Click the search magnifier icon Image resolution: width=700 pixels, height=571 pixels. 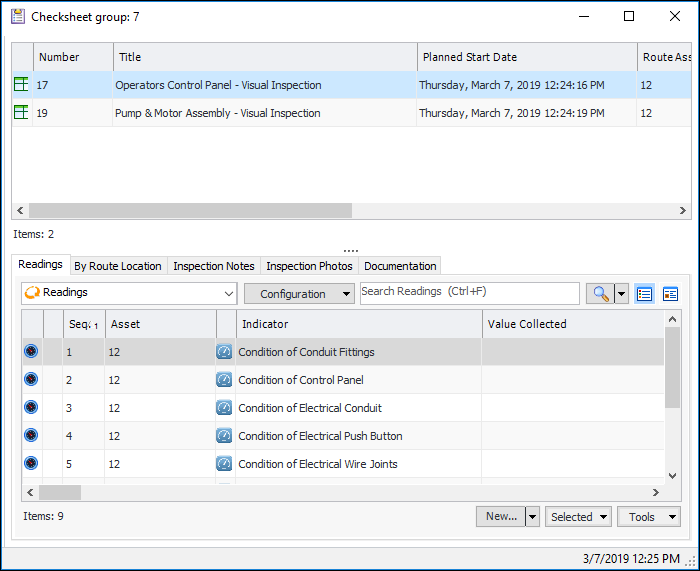point(600,293)
